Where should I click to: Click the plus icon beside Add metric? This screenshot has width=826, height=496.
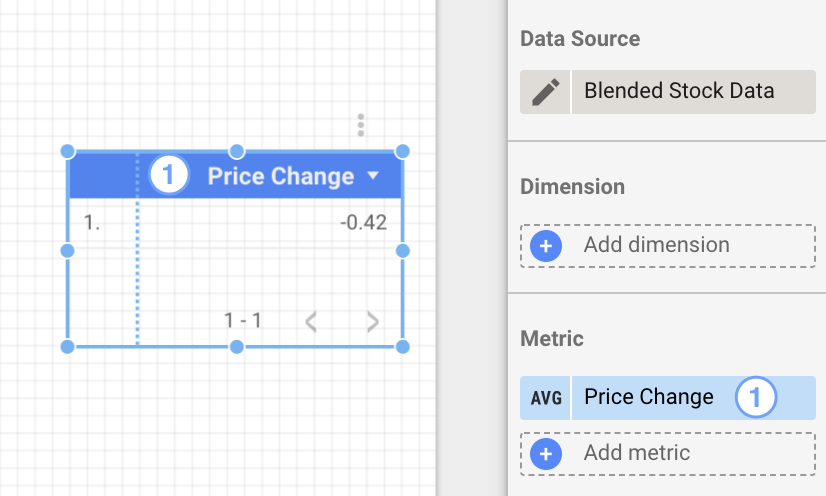coord(546,454)
